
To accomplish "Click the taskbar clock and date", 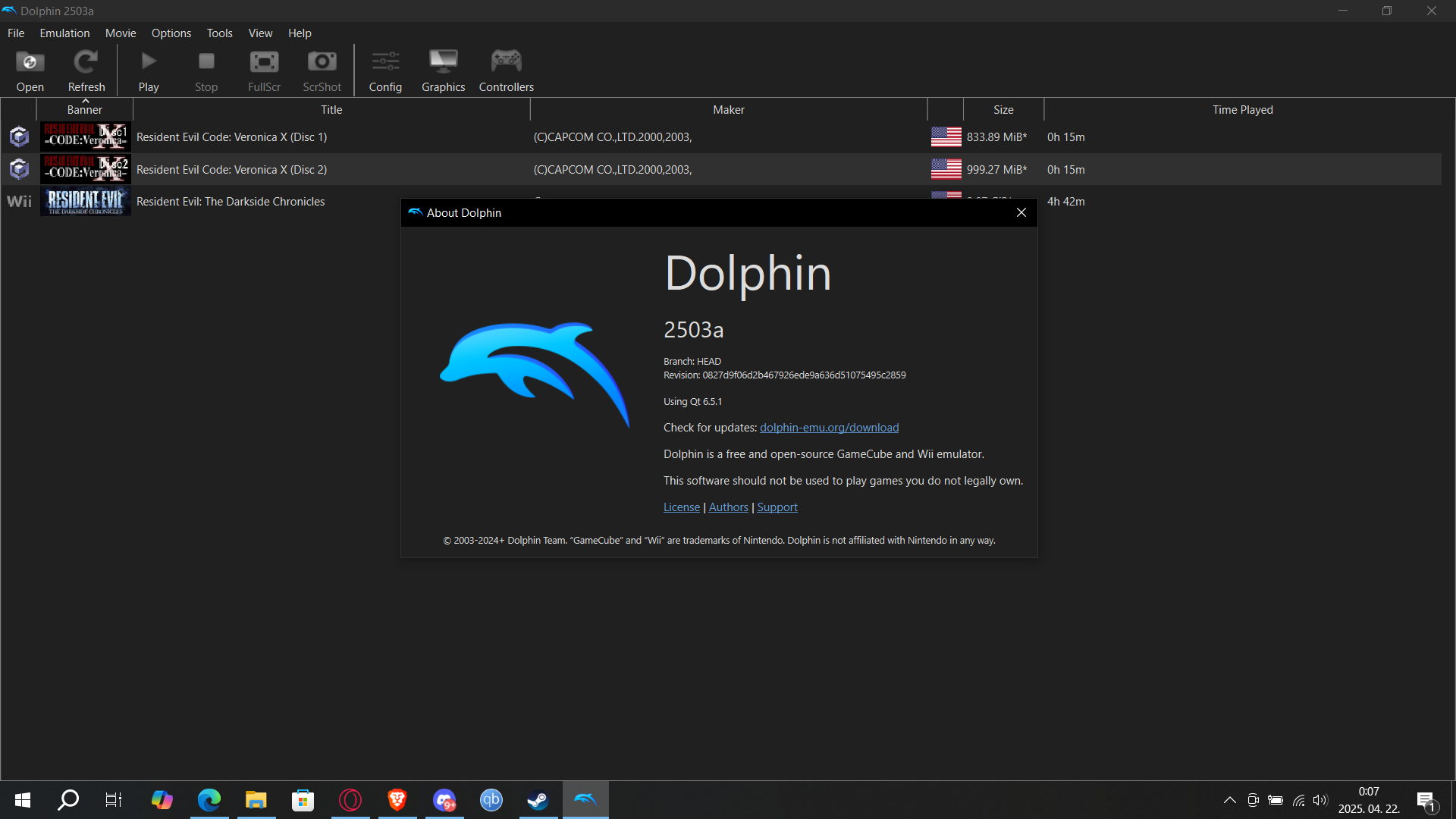I will [1369, 800].
